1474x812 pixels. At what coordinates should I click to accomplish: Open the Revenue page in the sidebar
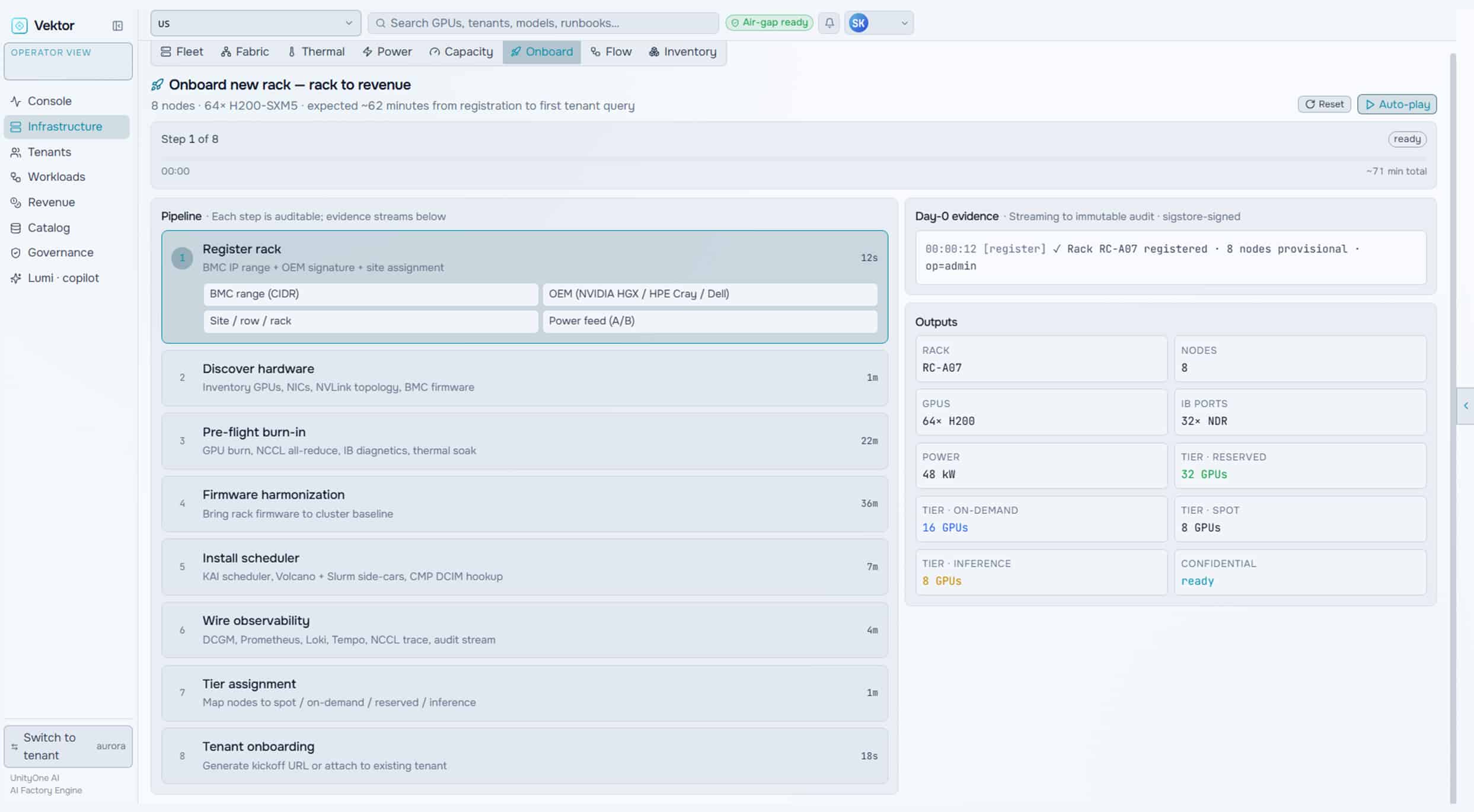click(66, 203)
